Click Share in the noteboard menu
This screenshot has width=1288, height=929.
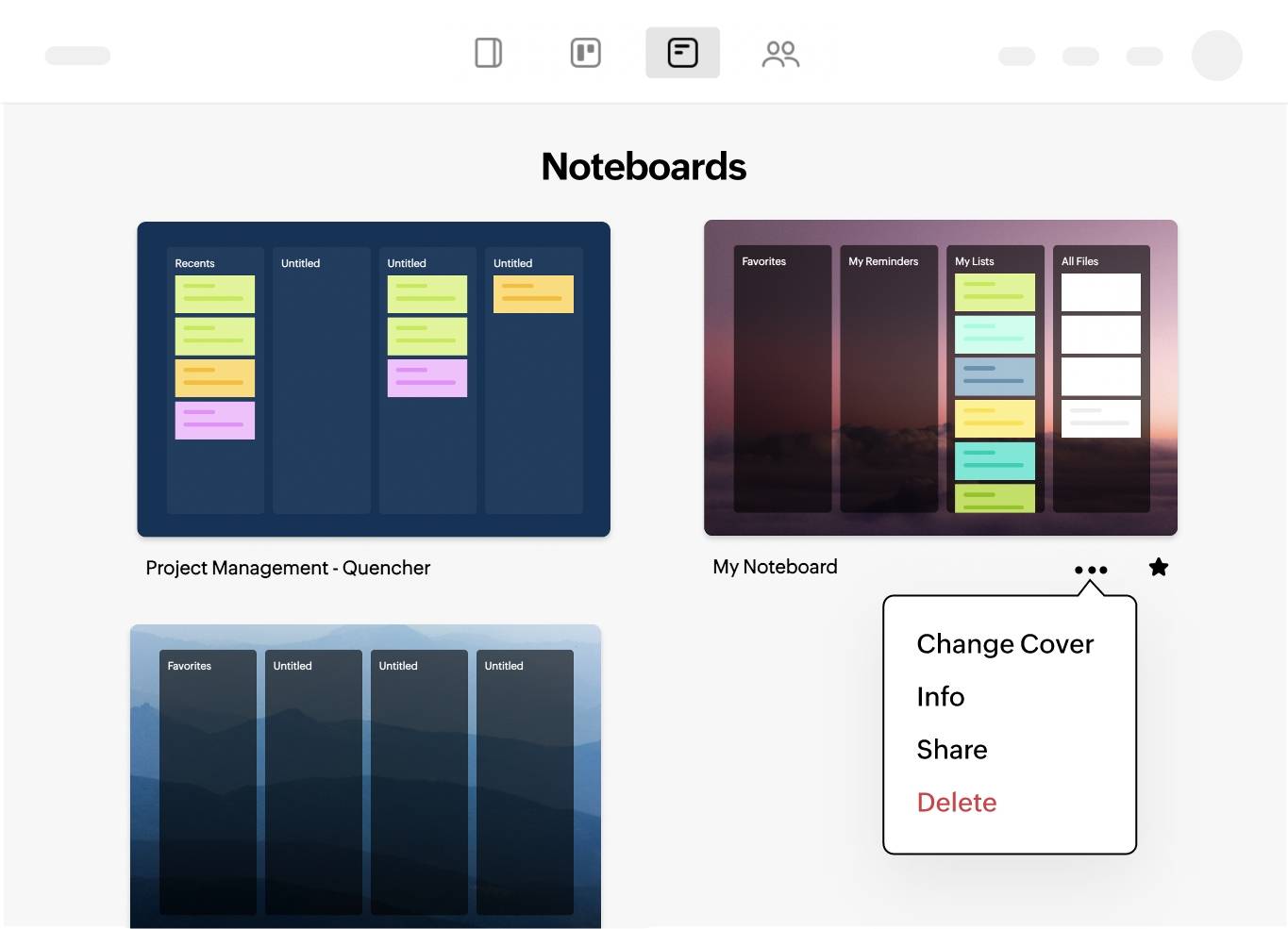[x=952, y=750]
